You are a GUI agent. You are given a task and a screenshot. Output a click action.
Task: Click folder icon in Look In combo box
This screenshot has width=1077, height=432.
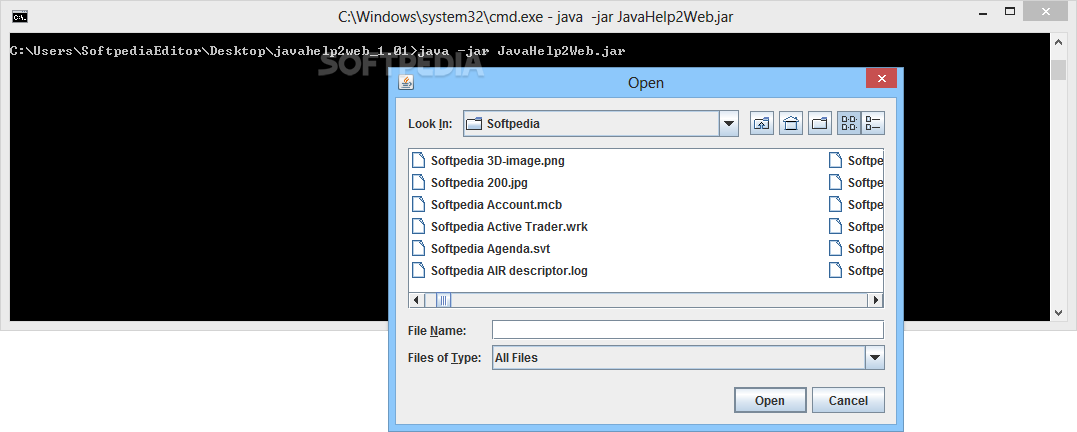(474, 124)
